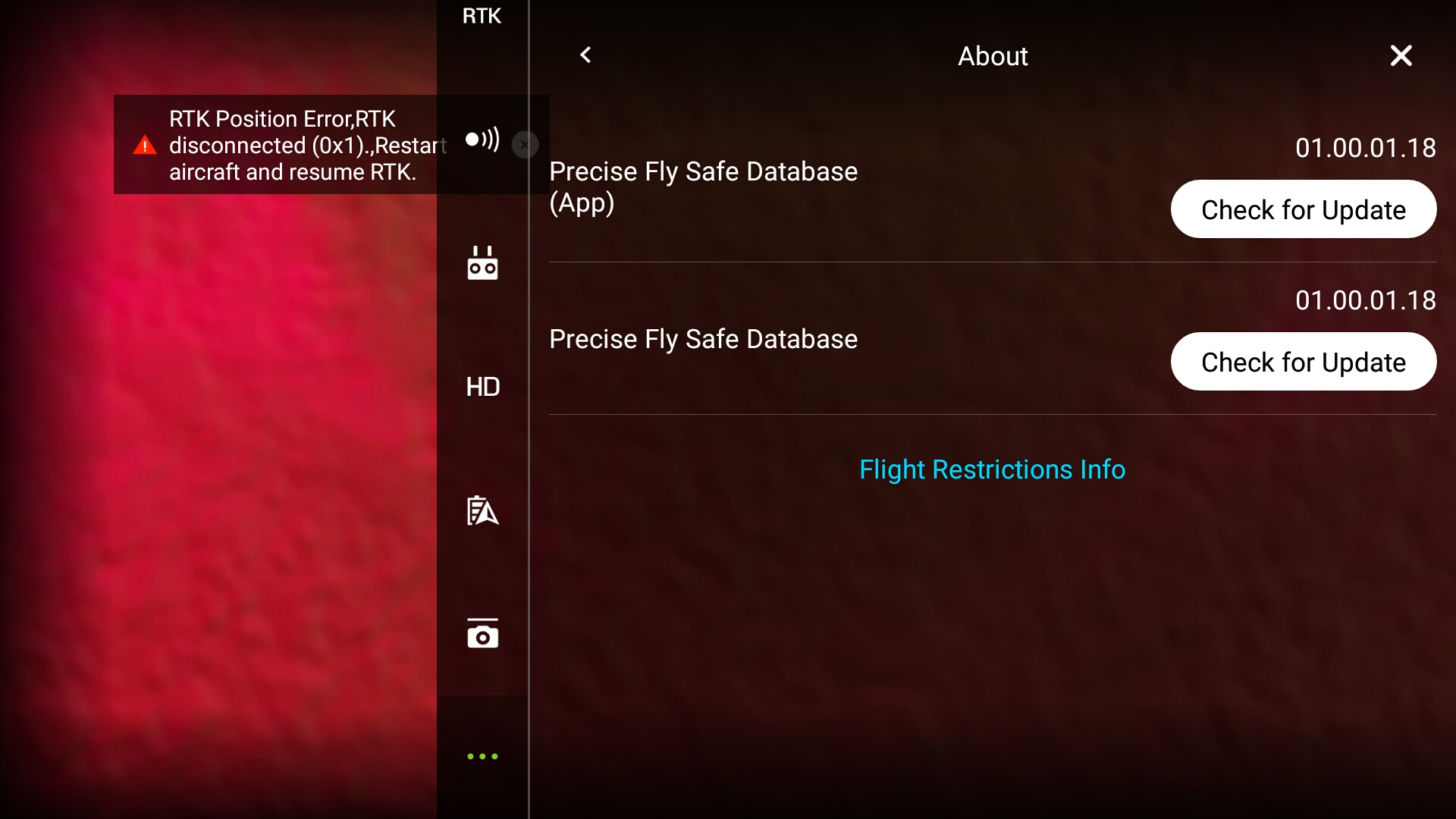Open visual sensing settings radar icon

click(482, 140)
